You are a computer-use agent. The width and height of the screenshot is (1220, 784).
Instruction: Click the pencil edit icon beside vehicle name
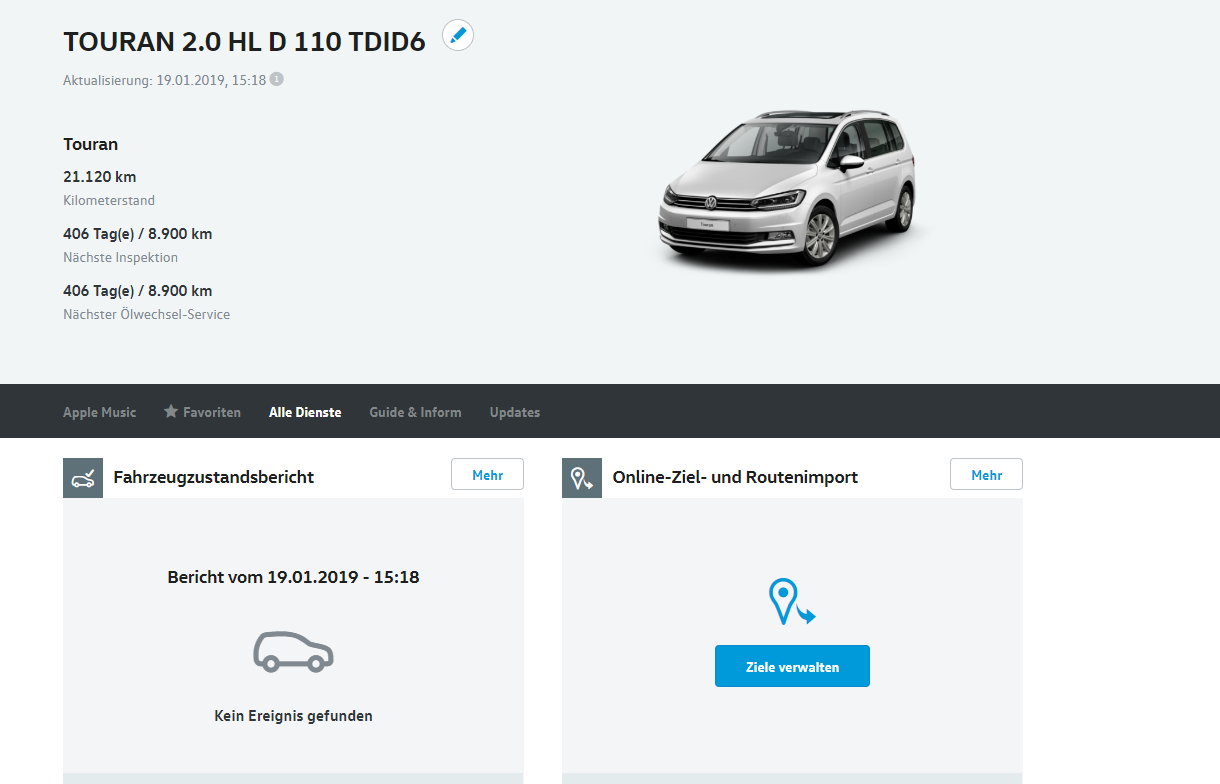tap(458, 36)
